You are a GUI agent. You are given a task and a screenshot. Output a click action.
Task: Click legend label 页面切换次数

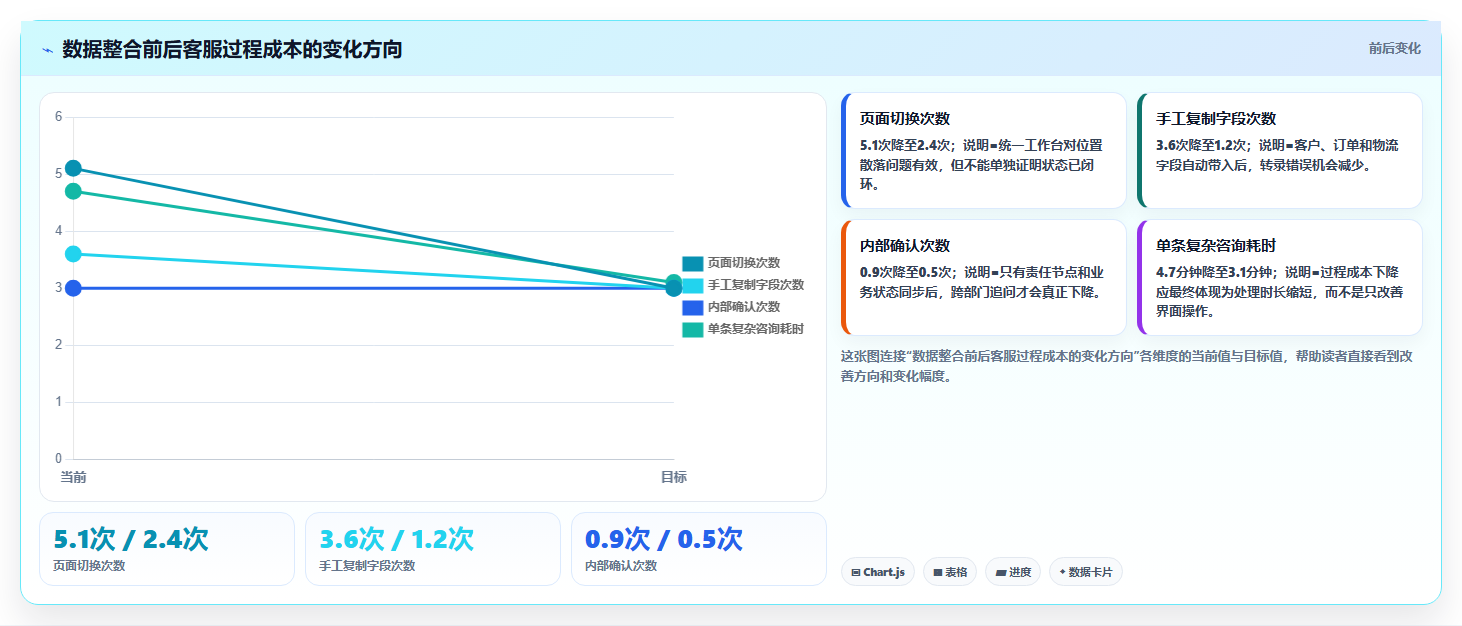(x=744, y=263)
